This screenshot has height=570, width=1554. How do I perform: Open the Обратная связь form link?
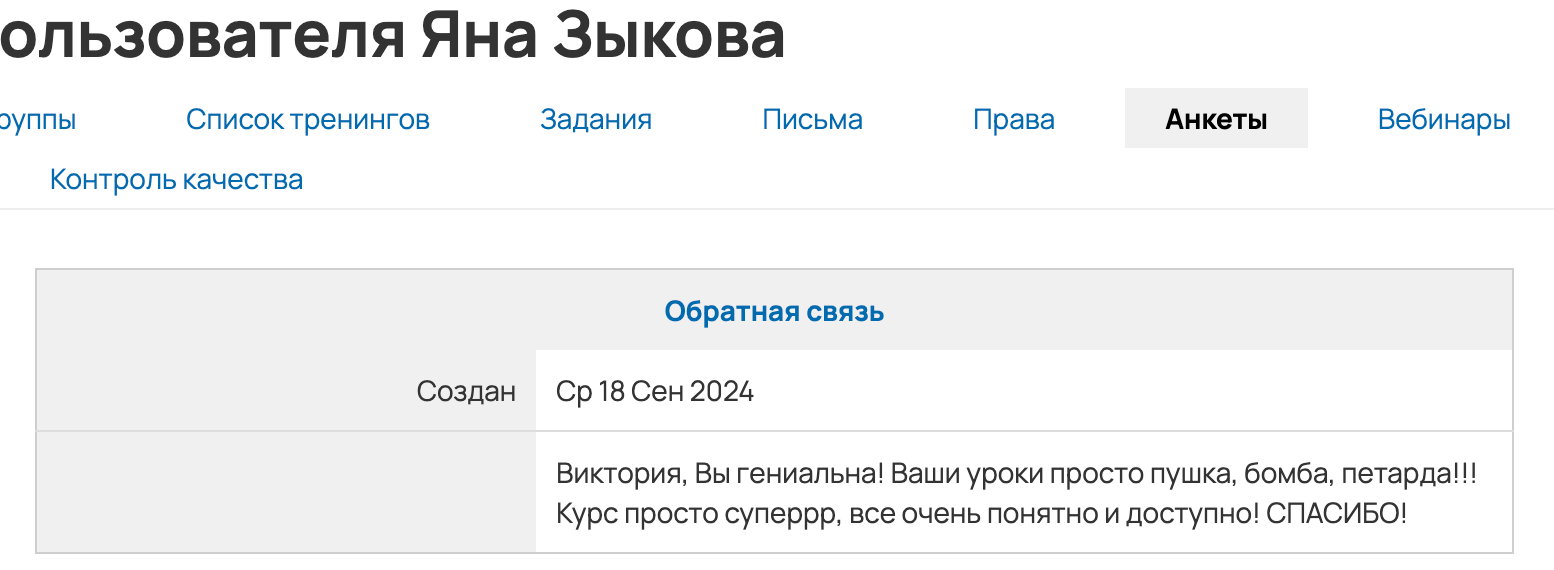pyautogui.click(x=774, y=312)
